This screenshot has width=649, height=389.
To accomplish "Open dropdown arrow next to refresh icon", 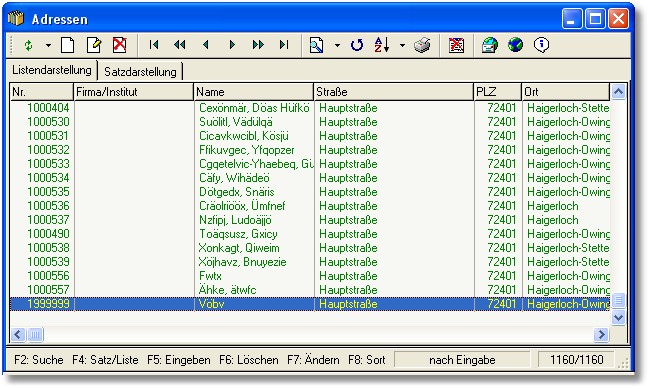I will [48, 45].
